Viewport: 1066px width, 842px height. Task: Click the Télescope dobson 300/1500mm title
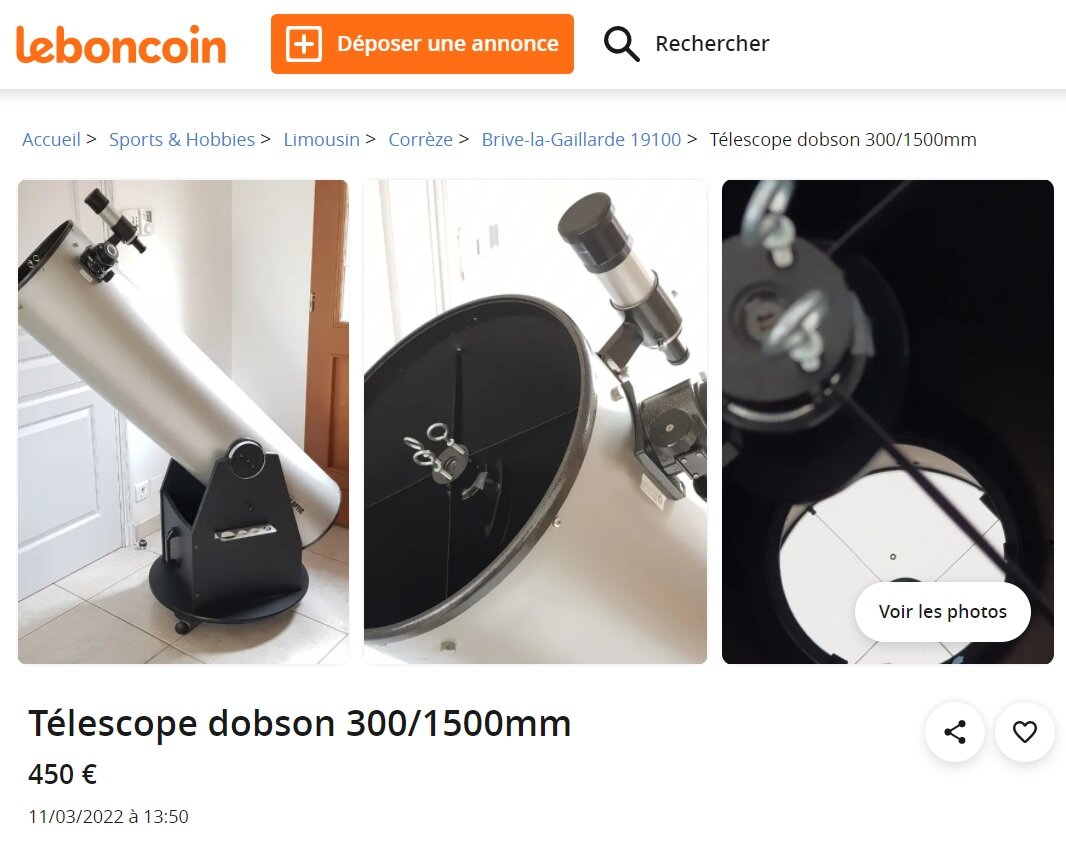point(300,723)
